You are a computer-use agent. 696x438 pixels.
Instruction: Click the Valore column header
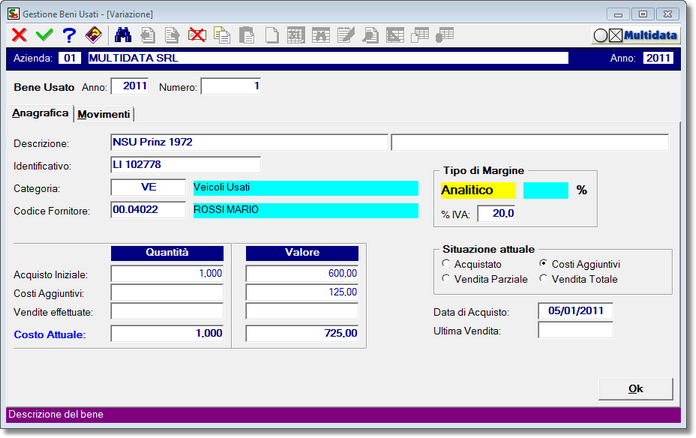click(x=302, y=253)
